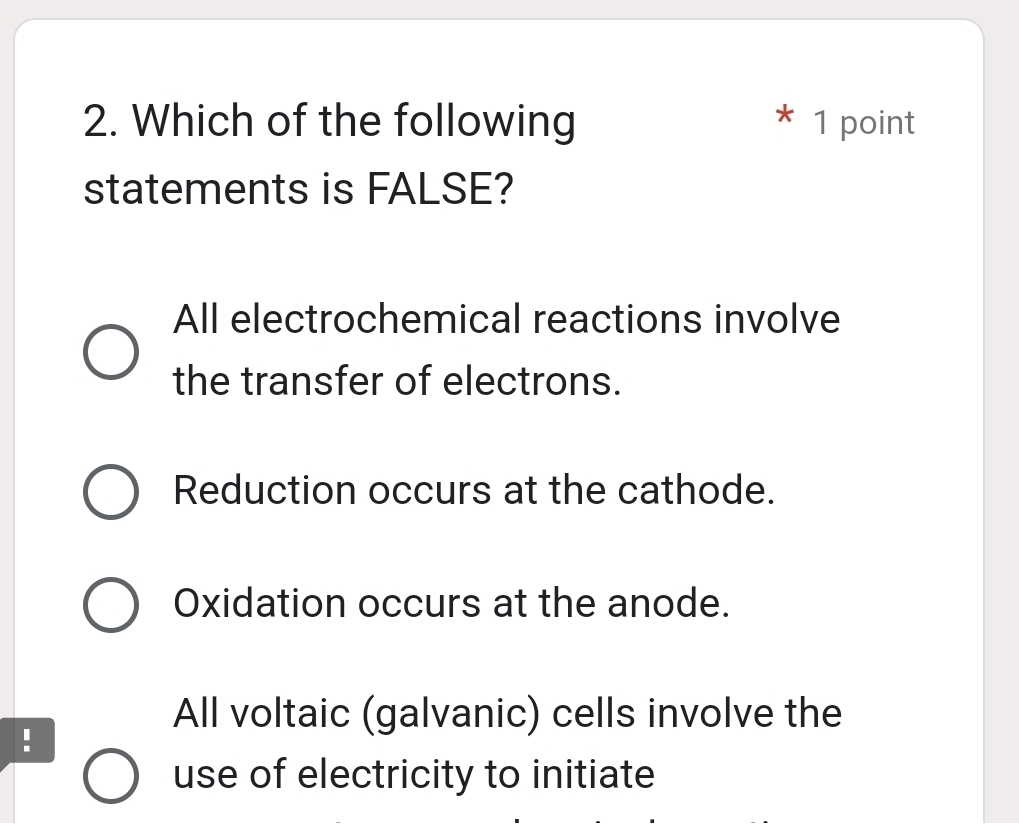Click the exclamation alert badge icon
This screenshot has height=837, width=1019.
26,740
